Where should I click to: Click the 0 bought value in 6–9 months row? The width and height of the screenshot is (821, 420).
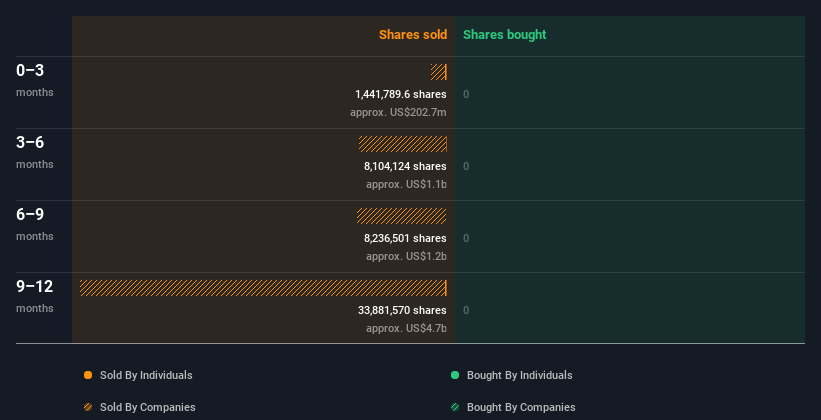466,238
